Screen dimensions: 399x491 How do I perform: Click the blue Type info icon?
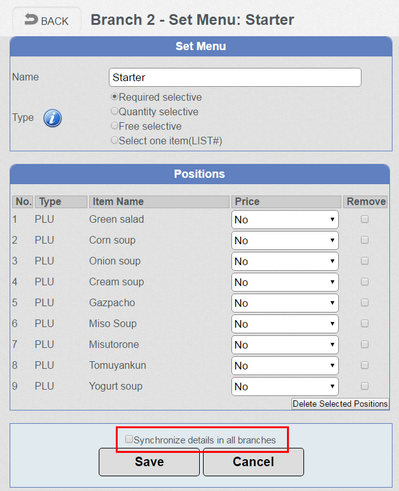point(52,118)
